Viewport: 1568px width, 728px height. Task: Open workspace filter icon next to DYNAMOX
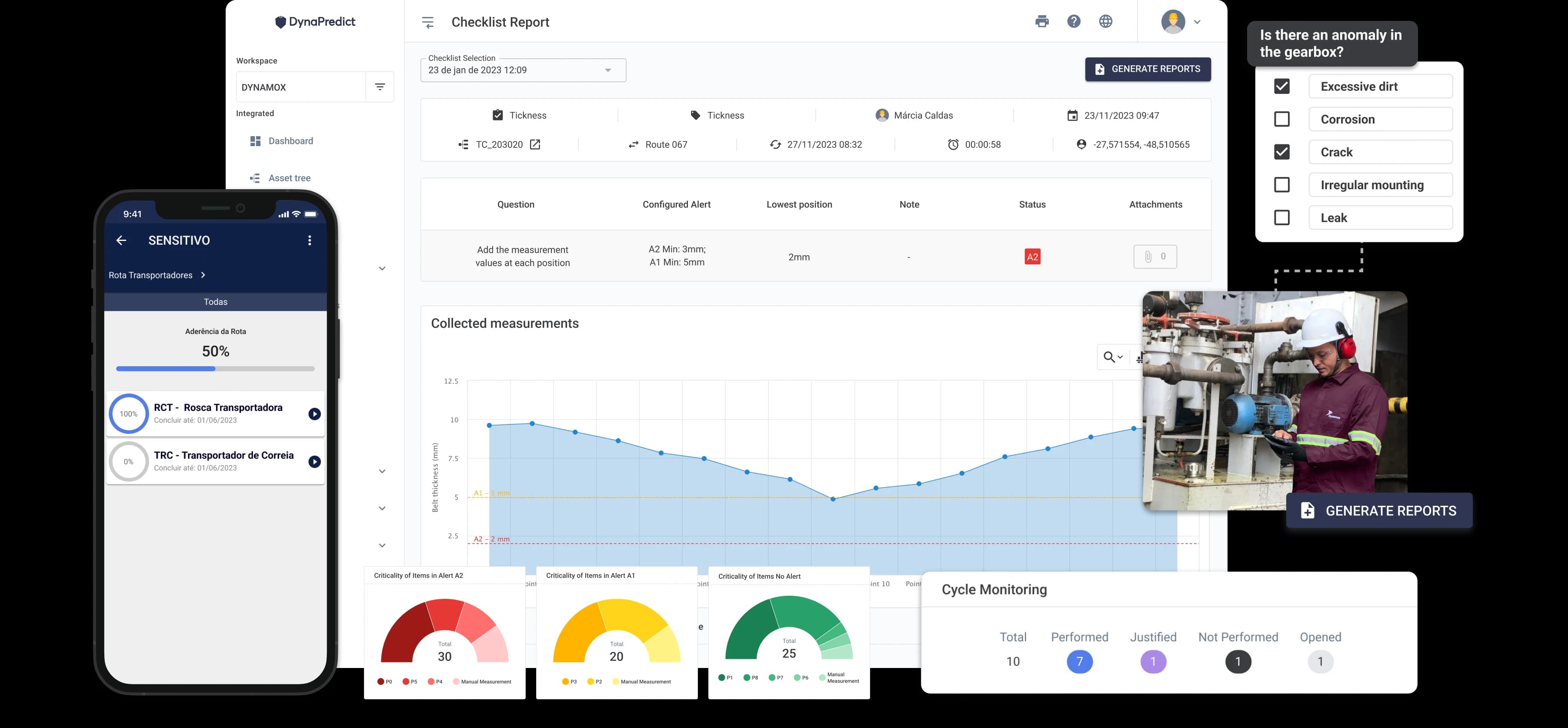[x=380, y=87]
